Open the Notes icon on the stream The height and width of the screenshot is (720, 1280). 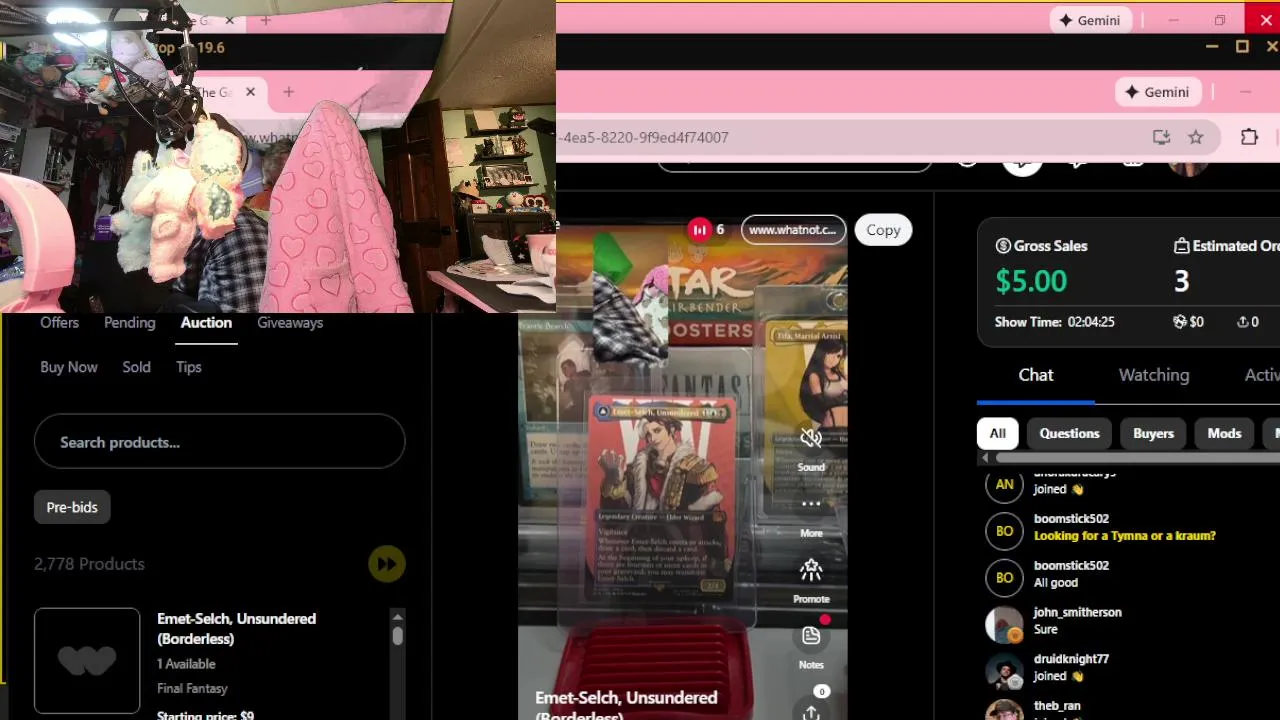pos(811,636)
